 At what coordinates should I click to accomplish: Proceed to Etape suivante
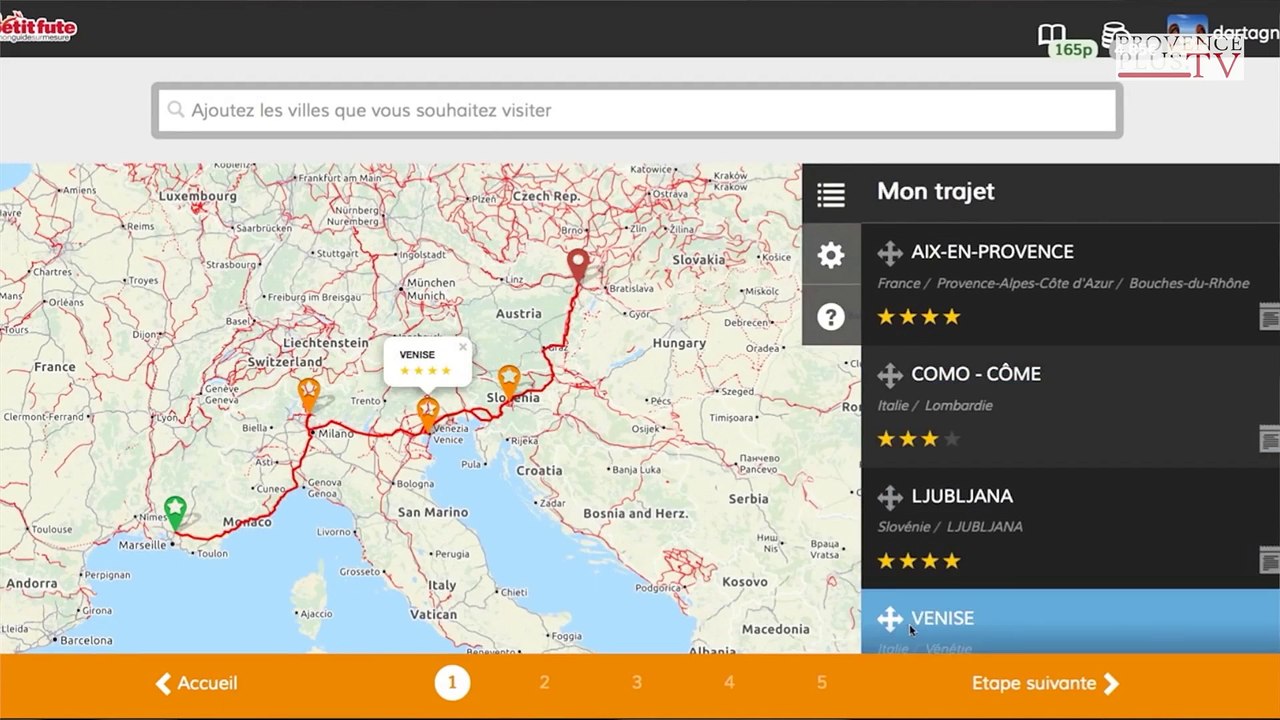[x=1046, y=684]
